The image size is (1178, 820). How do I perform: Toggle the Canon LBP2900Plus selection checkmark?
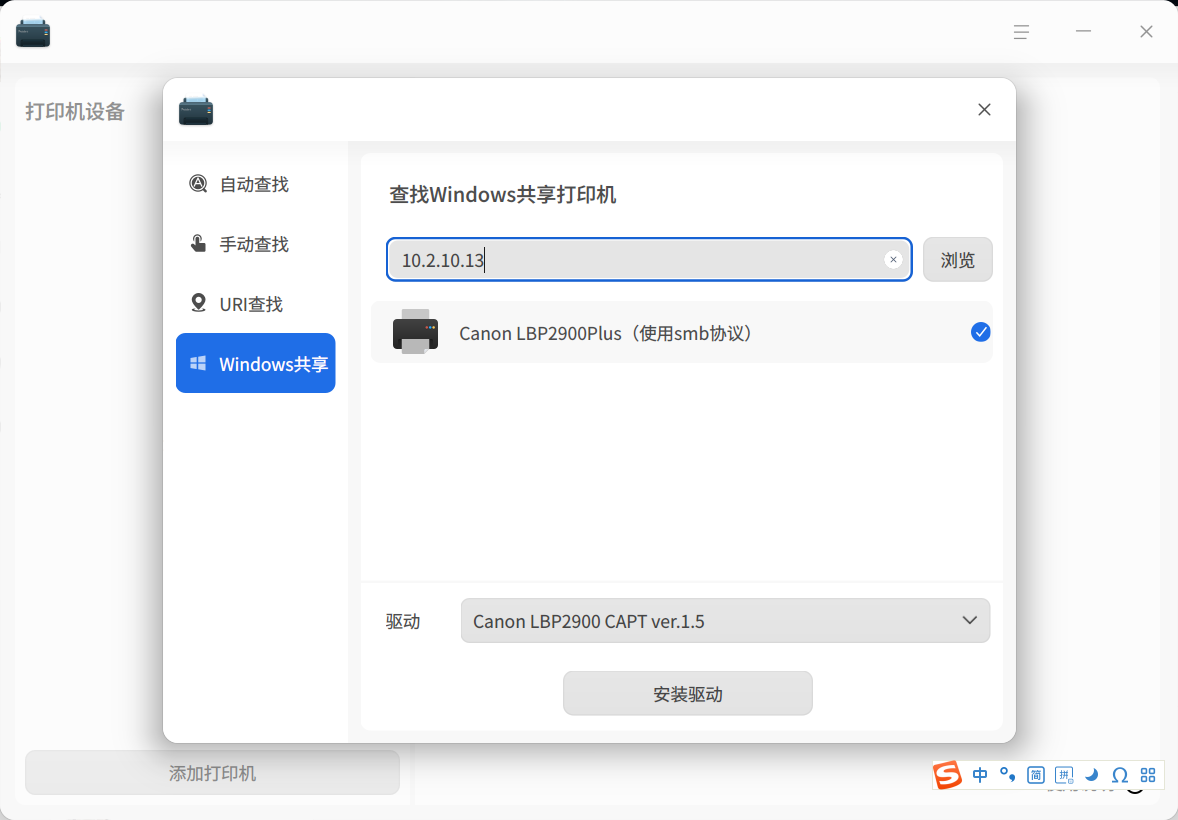[x=980, y=332]
